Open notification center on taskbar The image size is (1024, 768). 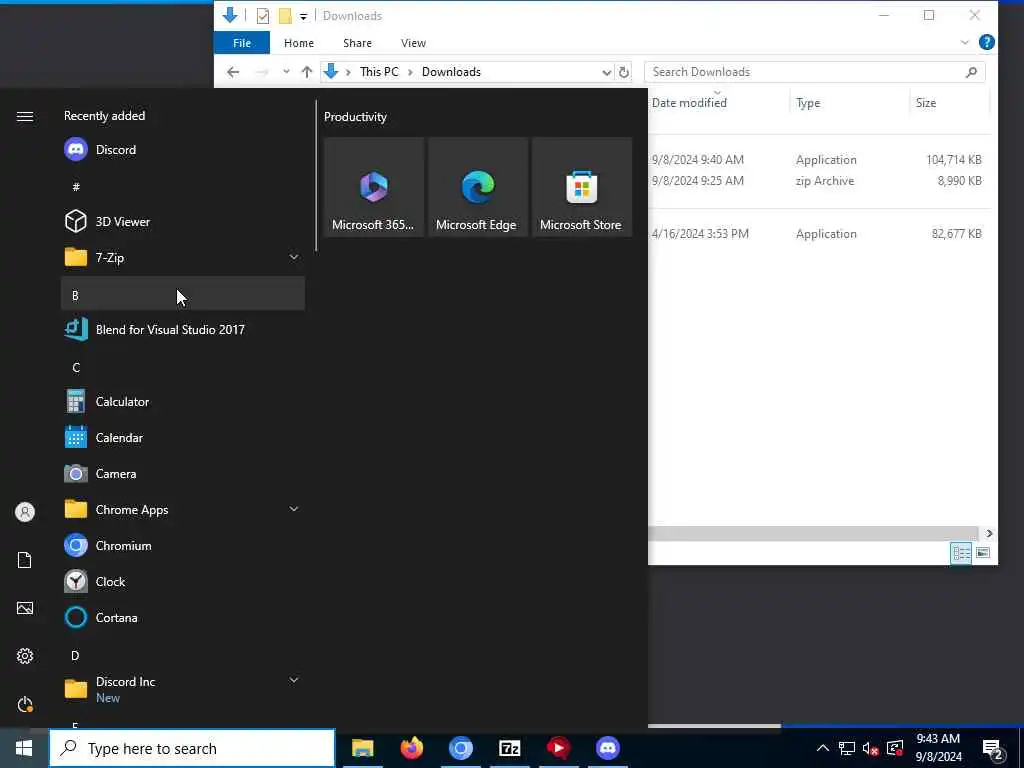pyautogui.click(x=993, y=748)
